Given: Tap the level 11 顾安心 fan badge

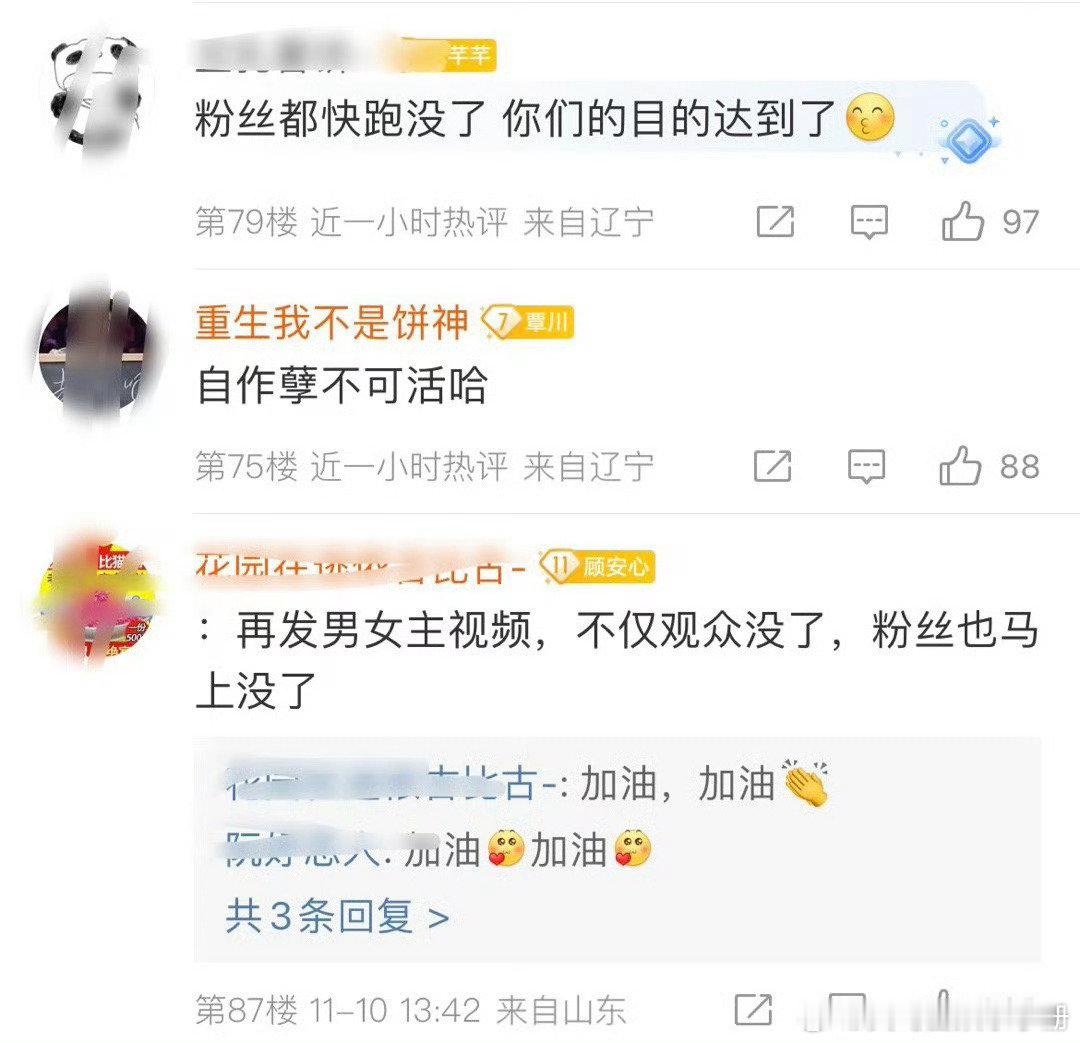Looking at the screenshot, I should pos(596,567).
